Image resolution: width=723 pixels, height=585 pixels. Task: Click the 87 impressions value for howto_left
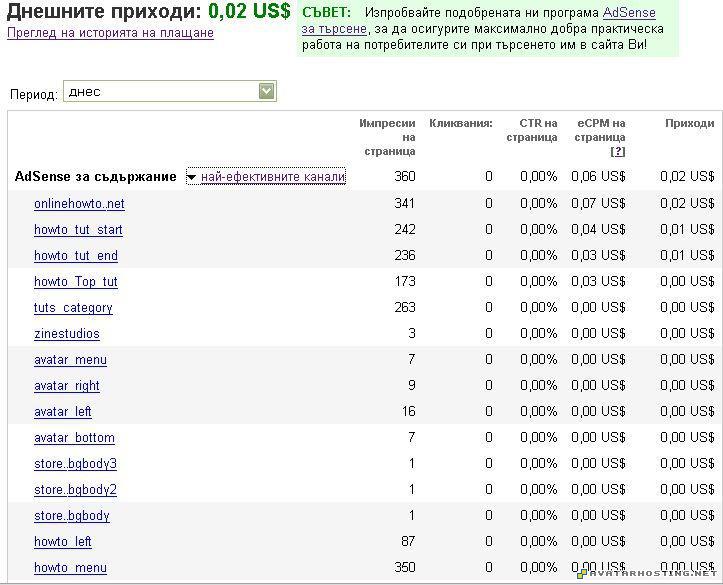click(408, 541)
